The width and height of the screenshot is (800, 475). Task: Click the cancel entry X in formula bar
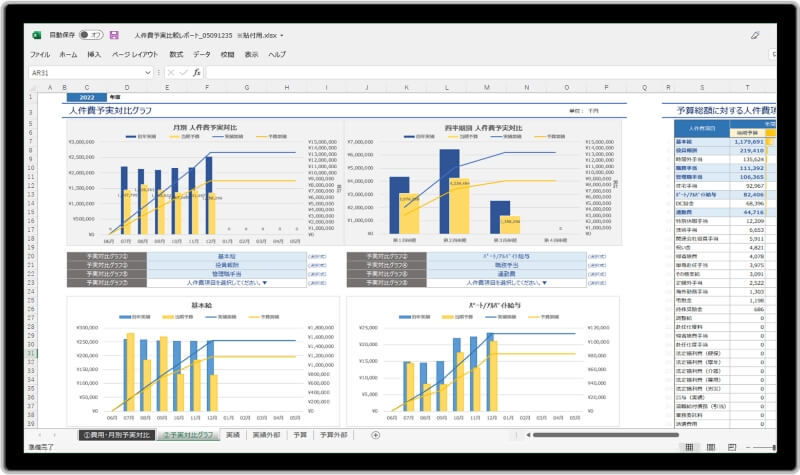click(171, 72)
